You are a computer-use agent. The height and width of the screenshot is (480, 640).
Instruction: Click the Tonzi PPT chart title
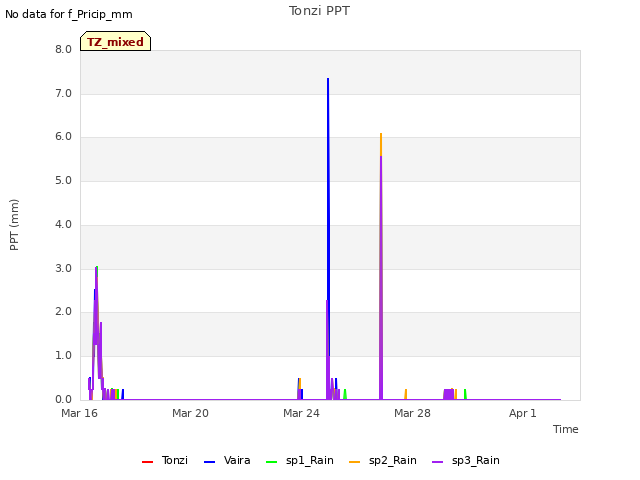point(319,11)
